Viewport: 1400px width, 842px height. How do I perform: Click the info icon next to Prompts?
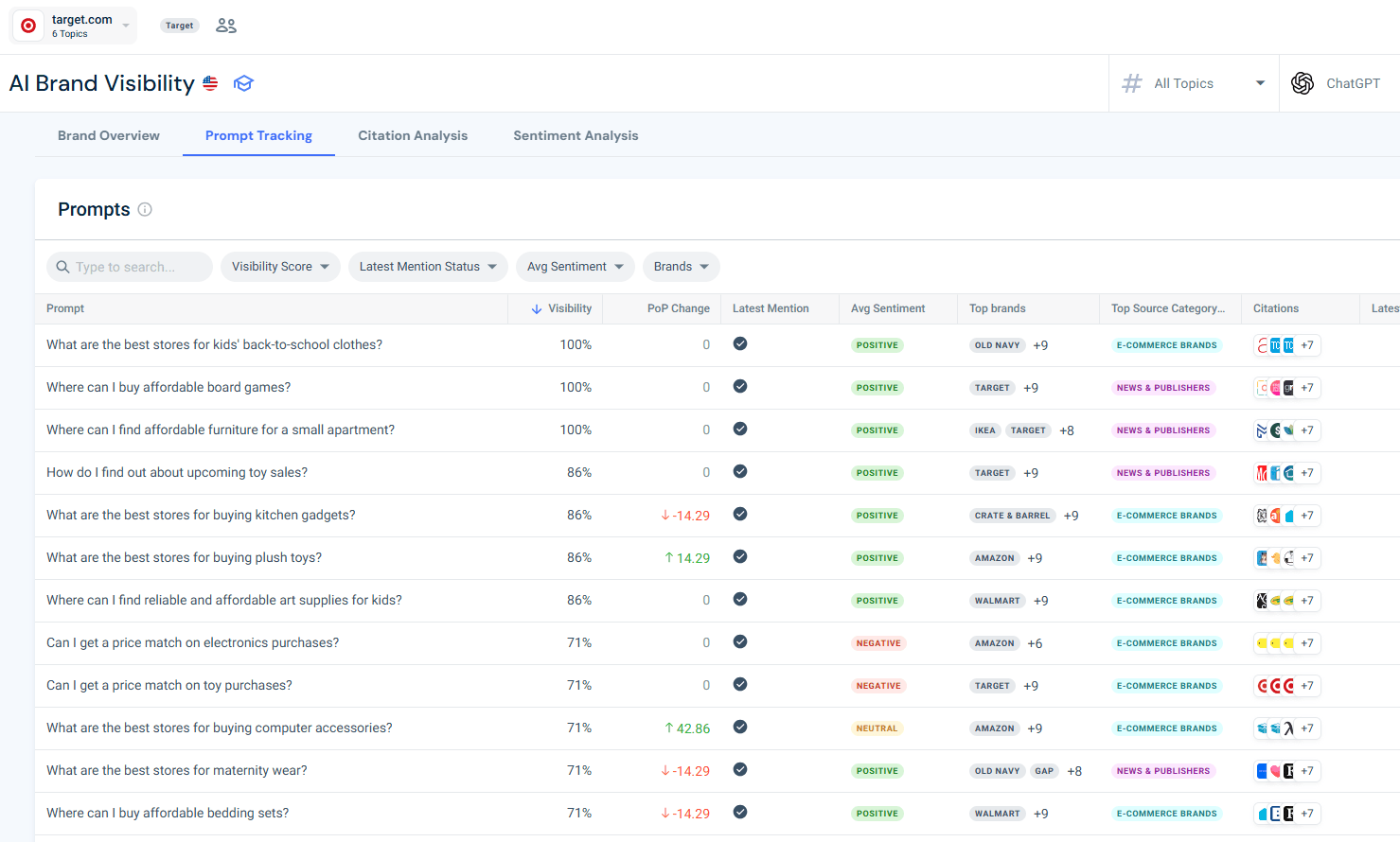click(x=145, y=209)
